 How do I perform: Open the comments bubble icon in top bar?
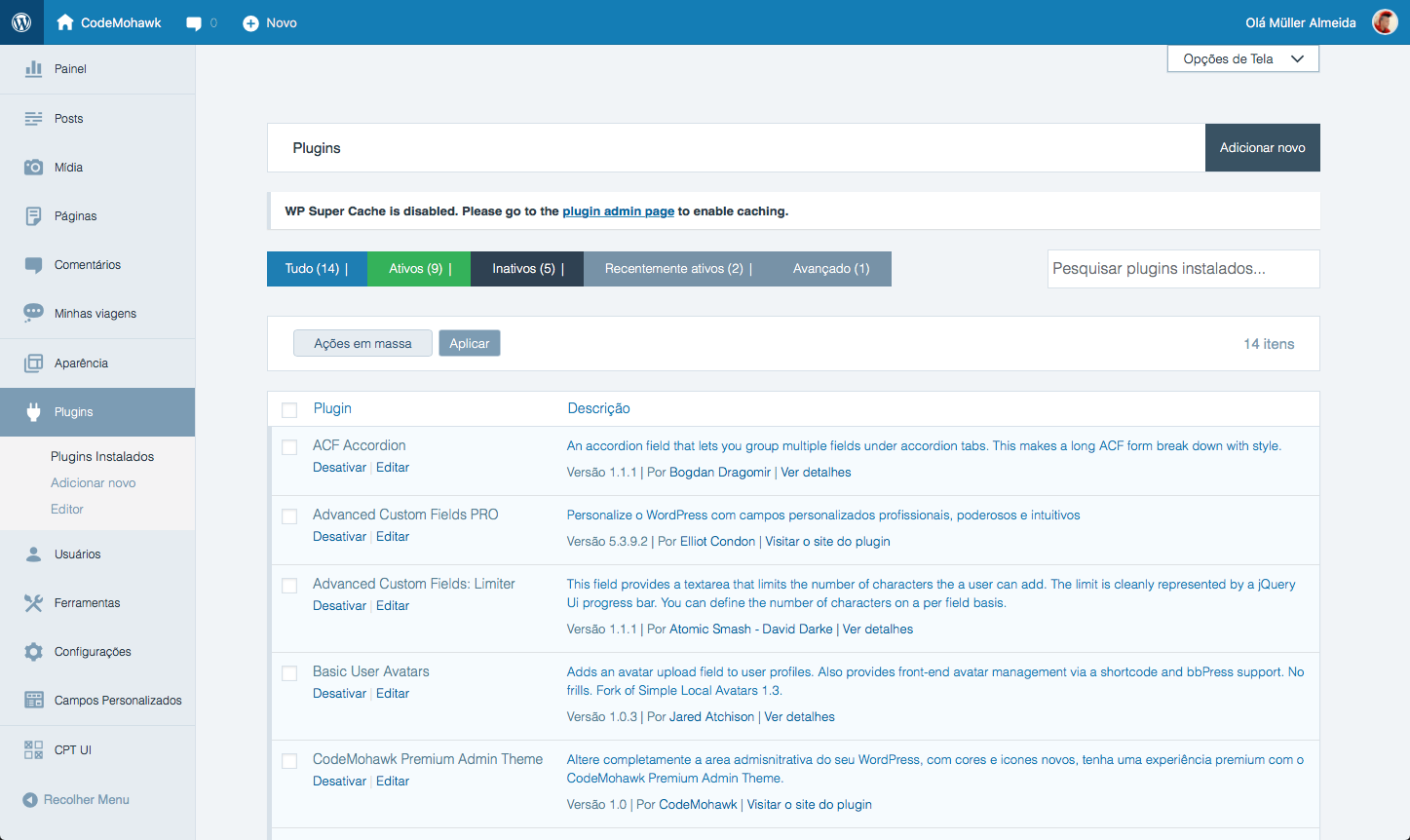[194, 23]
